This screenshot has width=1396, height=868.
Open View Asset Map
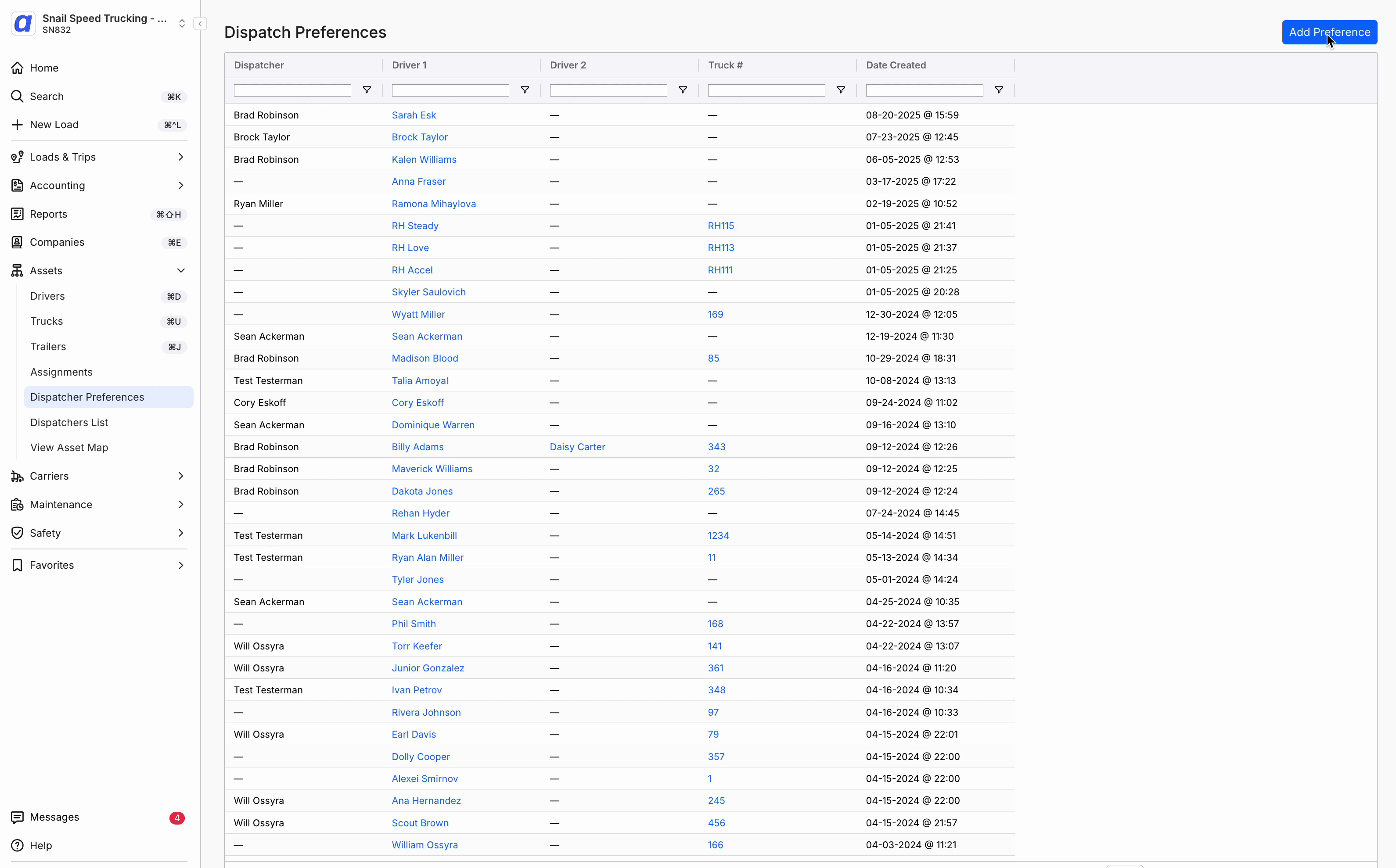(108, 448)
